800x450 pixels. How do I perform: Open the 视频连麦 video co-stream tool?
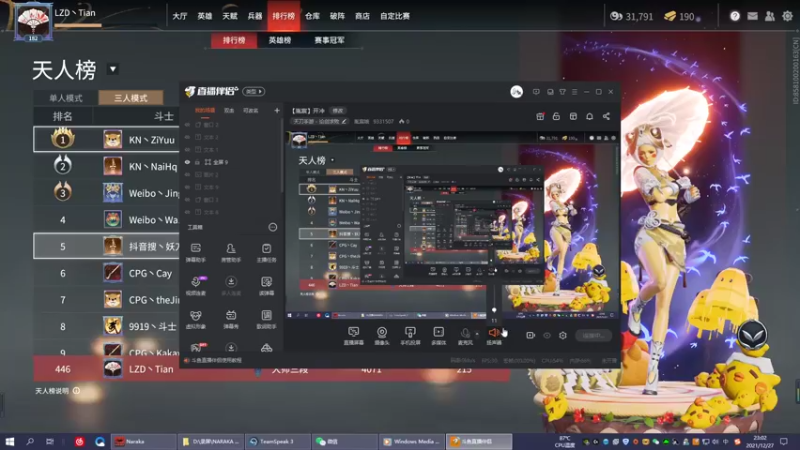[196, 286]
